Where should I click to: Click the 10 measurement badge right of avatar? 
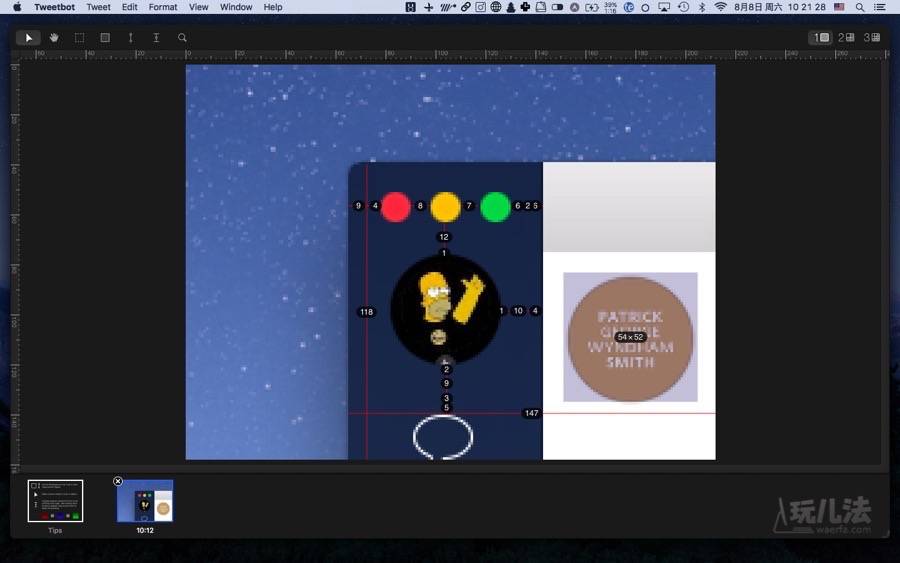pos(518,310)
